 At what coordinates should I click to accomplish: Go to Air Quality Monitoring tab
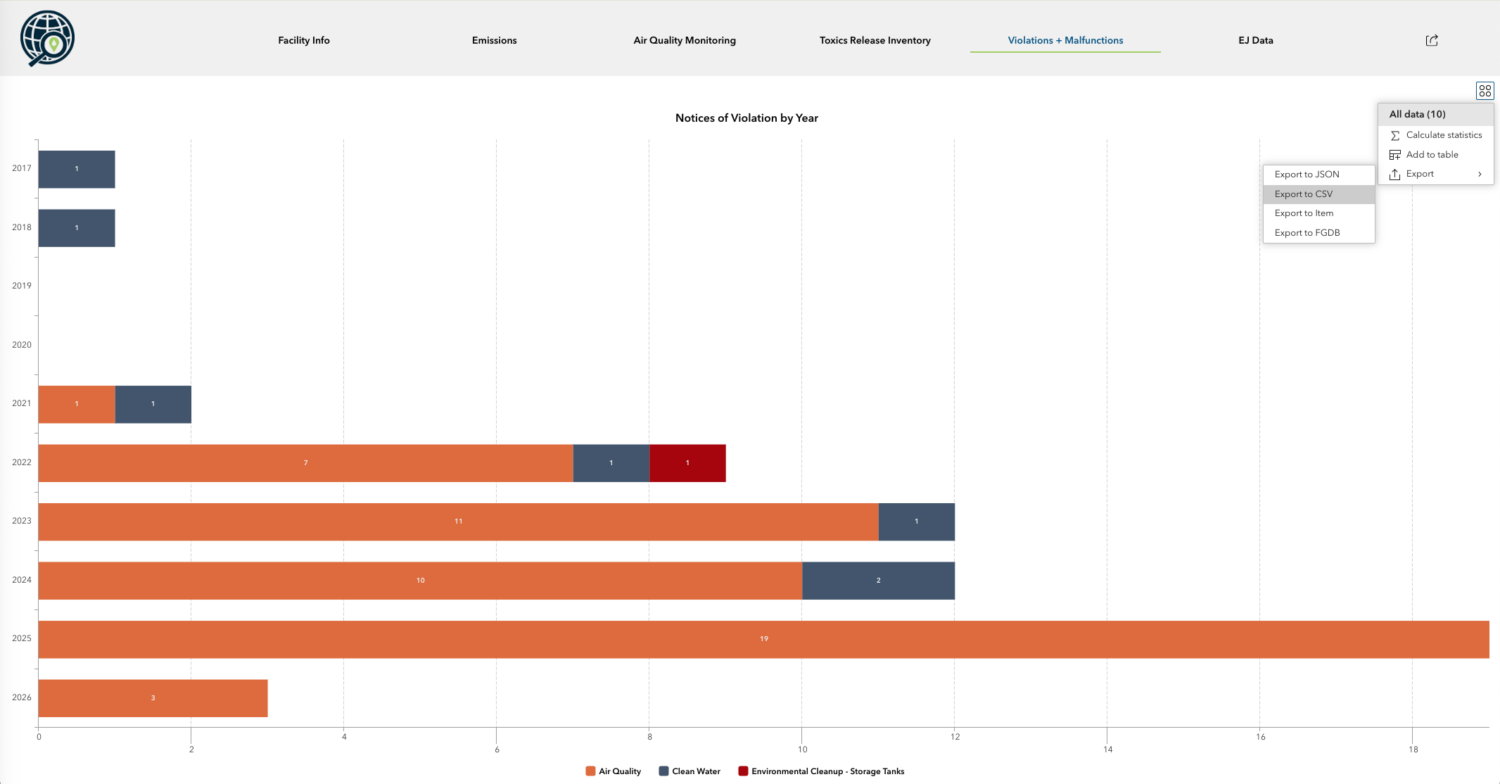[x=684, y=41]
